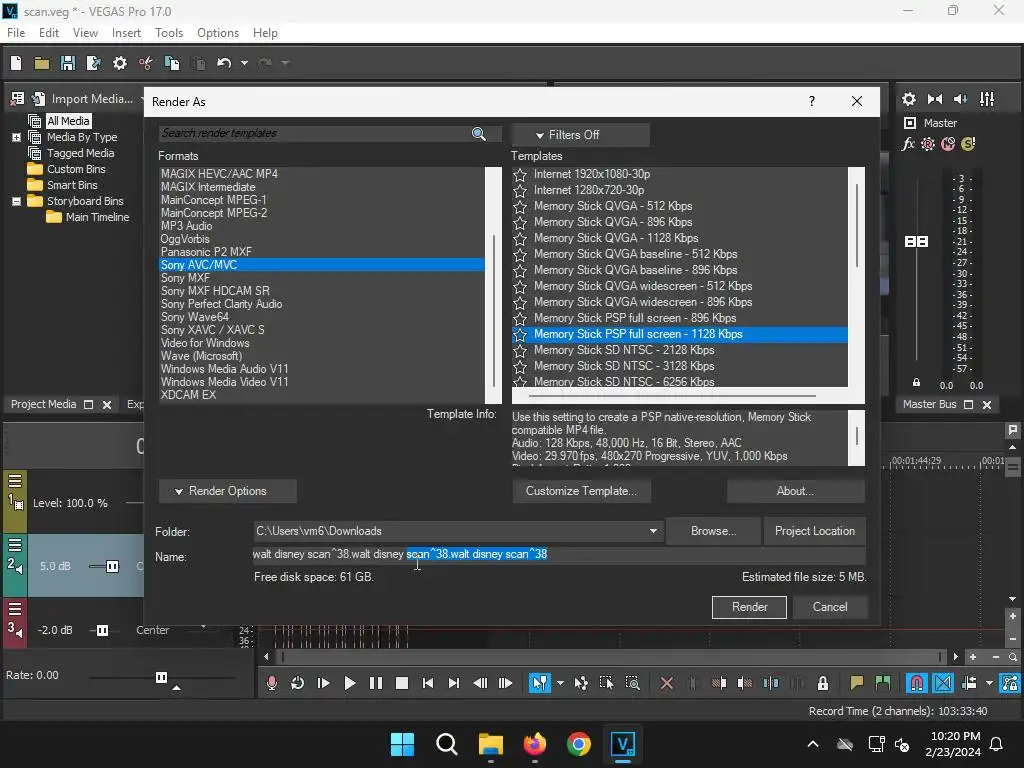Click the Cut scissors toolbar icon
Screen dimensions: 1024x768
(x=146, y=63)
